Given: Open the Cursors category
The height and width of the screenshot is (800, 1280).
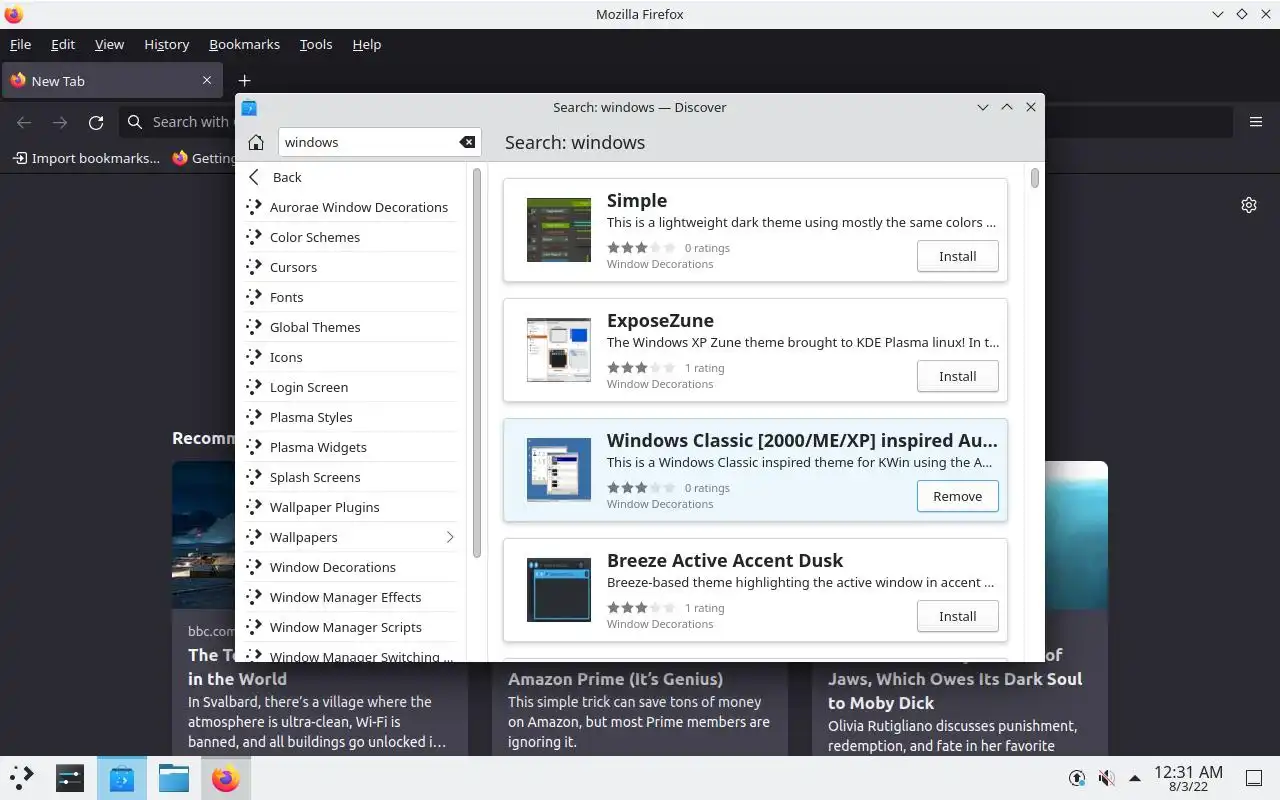Looking at the screenshot, I should point(351,267).
